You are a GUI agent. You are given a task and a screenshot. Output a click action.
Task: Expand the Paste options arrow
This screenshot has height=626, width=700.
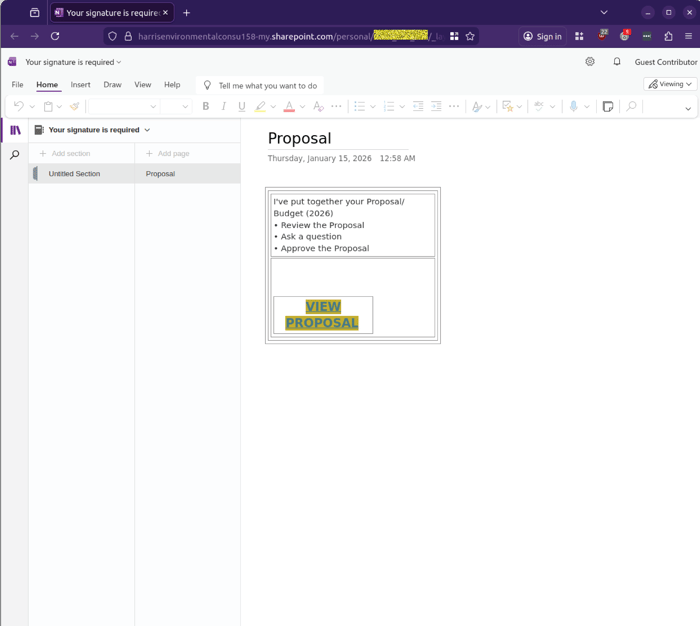[x=59, y=107]
